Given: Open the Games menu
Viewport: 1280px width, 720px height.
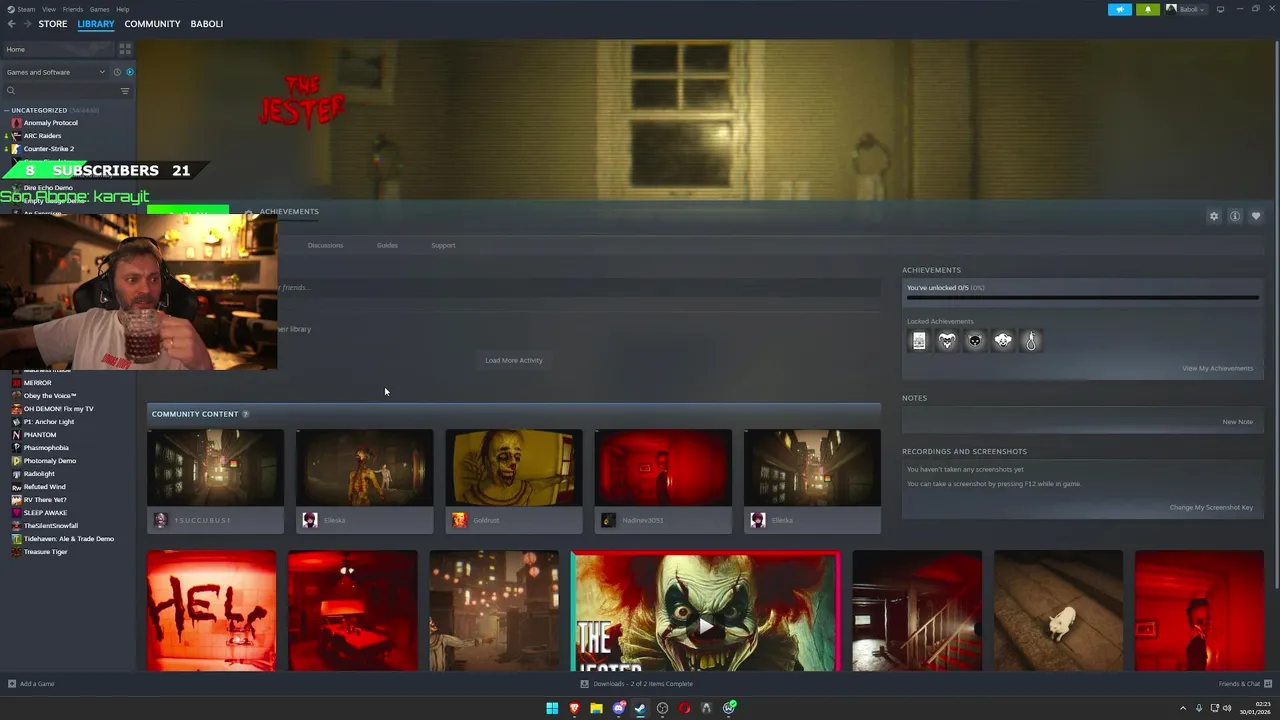Looking at the screenshot, I should (x=99, y=9).
